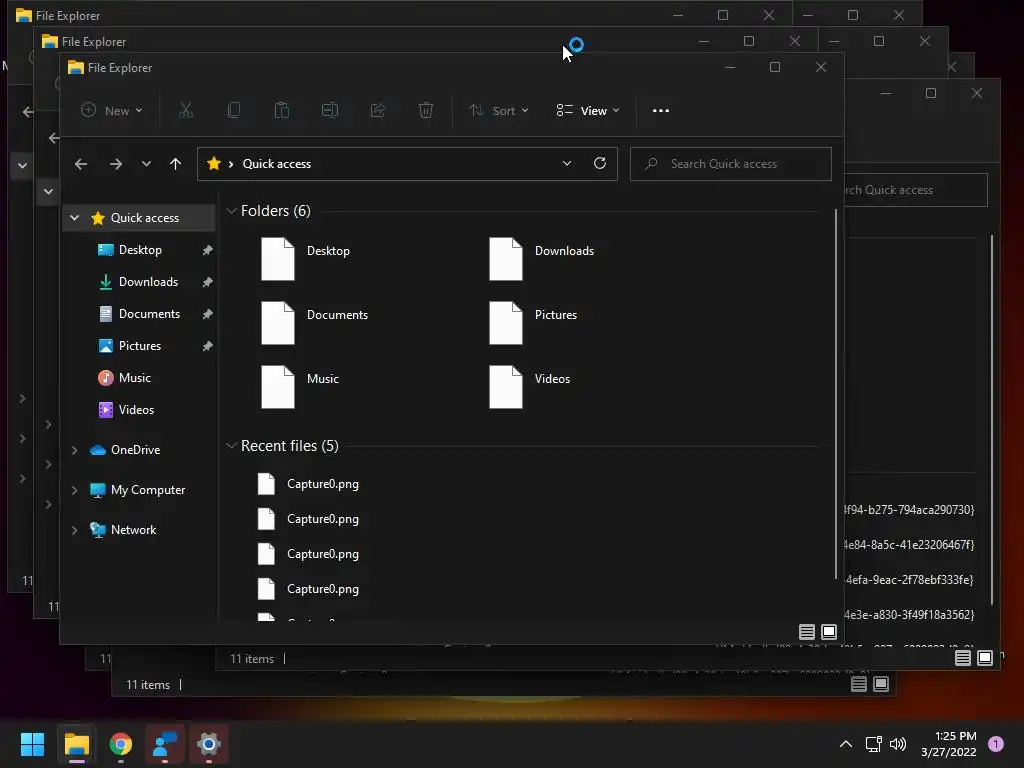Refresh the Quick access view

coord(600,163)
